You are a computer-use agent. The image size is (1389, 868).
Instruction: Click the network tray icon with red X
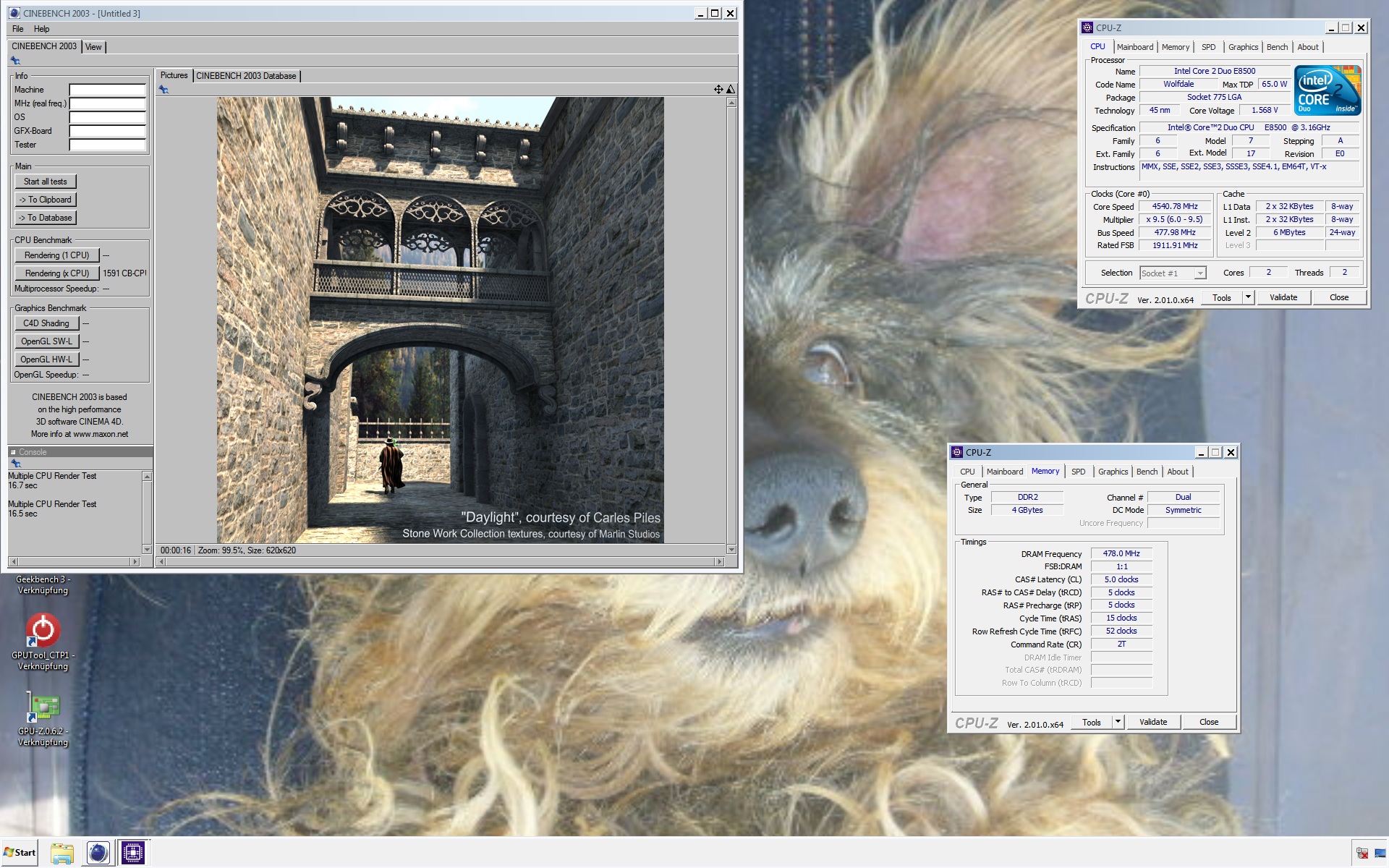point(1362,854)
